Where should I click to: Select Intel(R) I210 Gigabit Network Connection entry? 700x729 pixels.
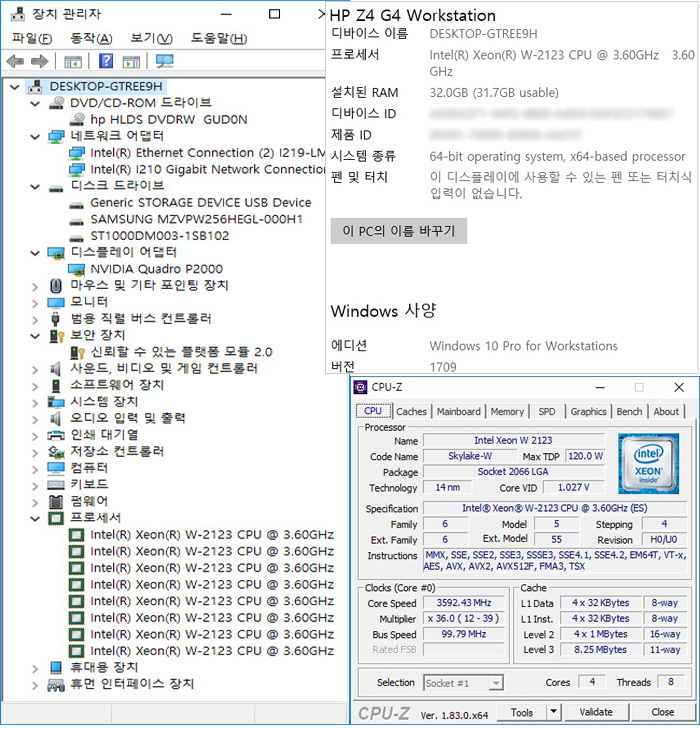point(207,170)
